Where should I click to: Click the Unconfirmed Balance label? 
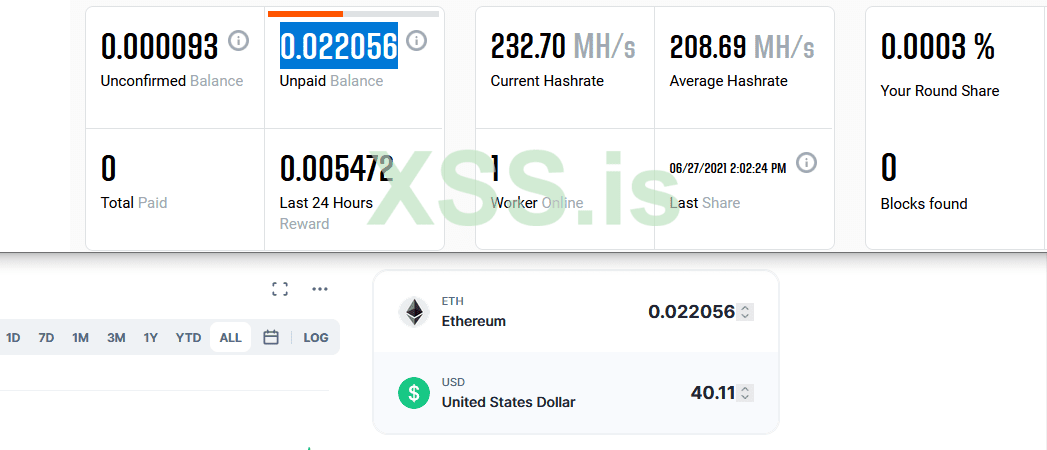pyautogui.click(x=172, y=81)
